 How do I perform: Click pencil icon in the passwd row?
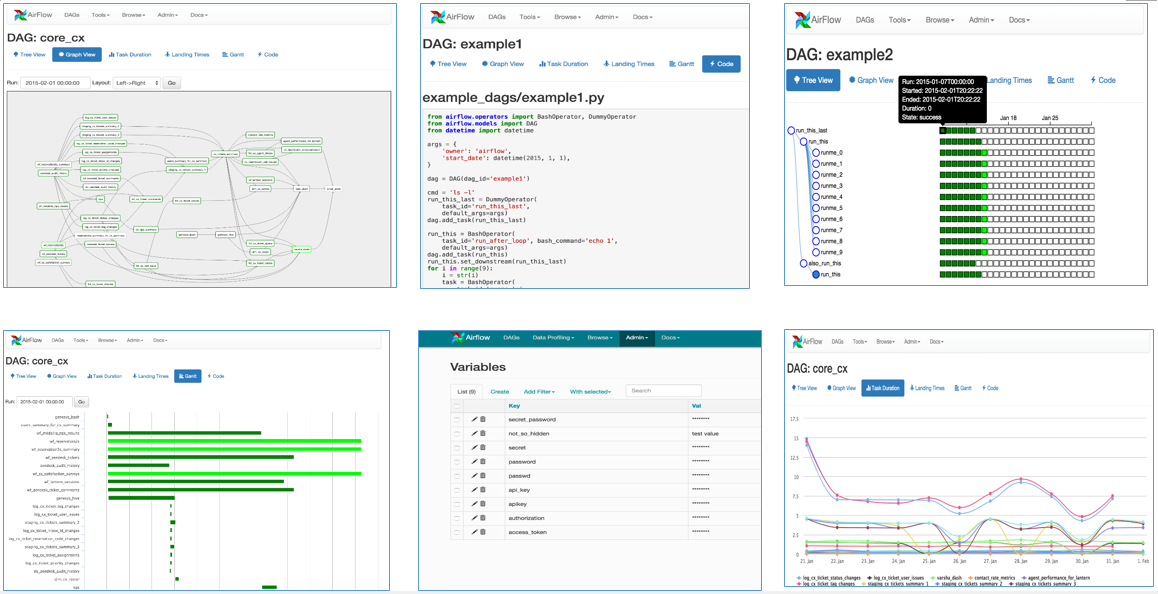point(475,475)
